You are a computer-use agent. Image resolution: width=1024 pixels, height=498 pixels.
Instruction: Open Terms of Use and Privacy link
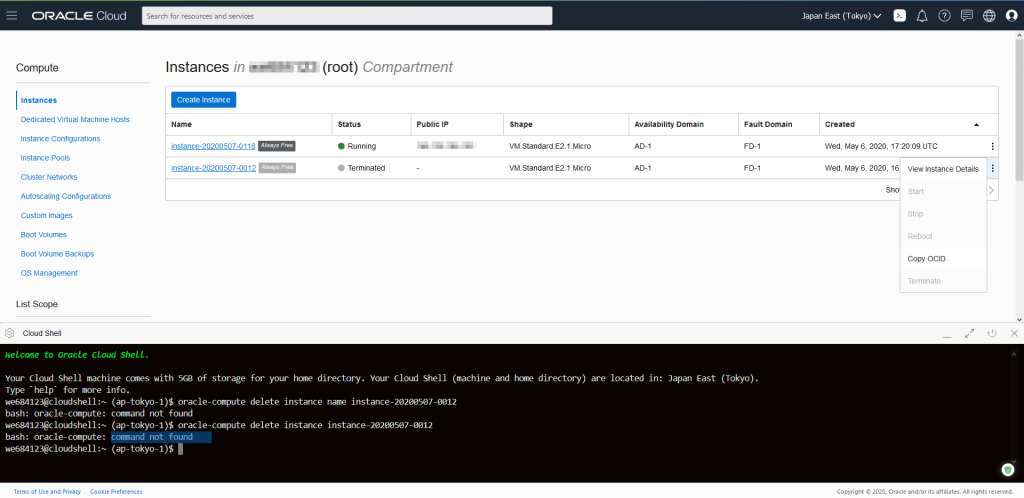(47, 491)
